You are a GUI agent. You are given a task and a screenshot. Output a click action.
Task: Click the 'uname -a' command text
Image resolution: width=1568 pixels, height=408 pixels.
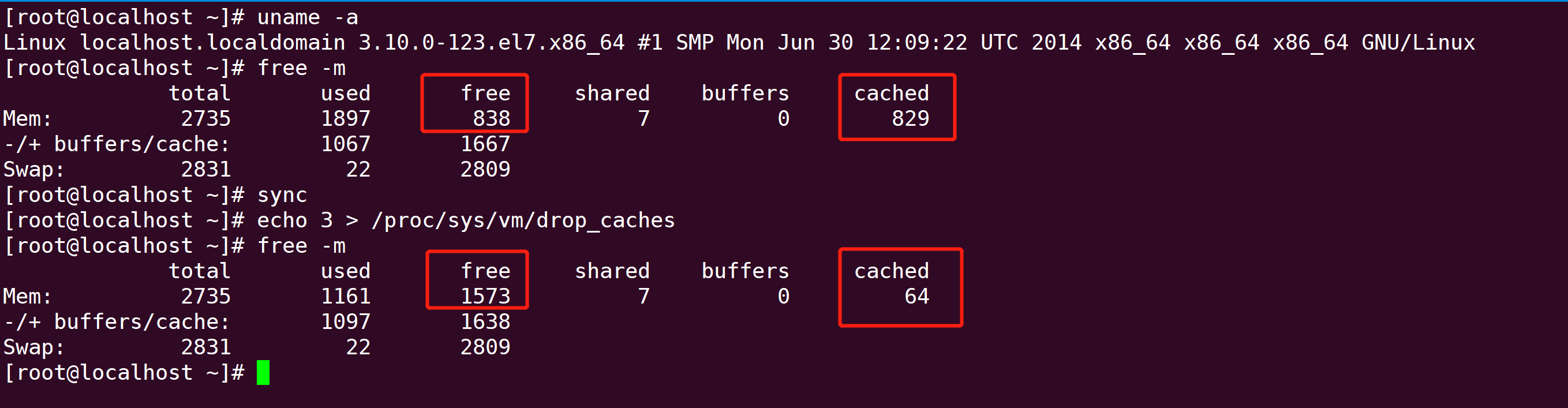tap(308, 17)
